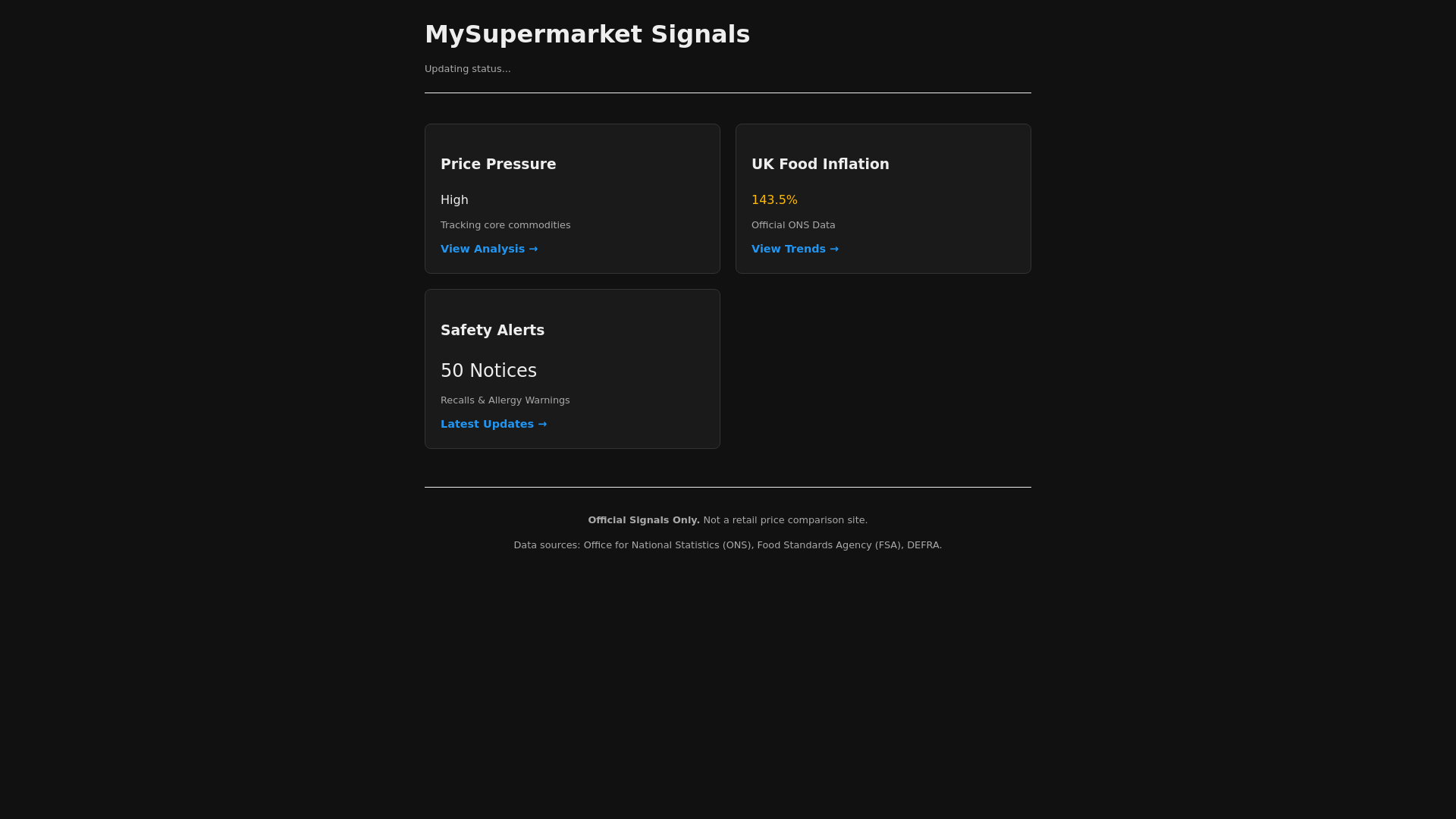Click the "Data sources" footer line

[727, 545]
